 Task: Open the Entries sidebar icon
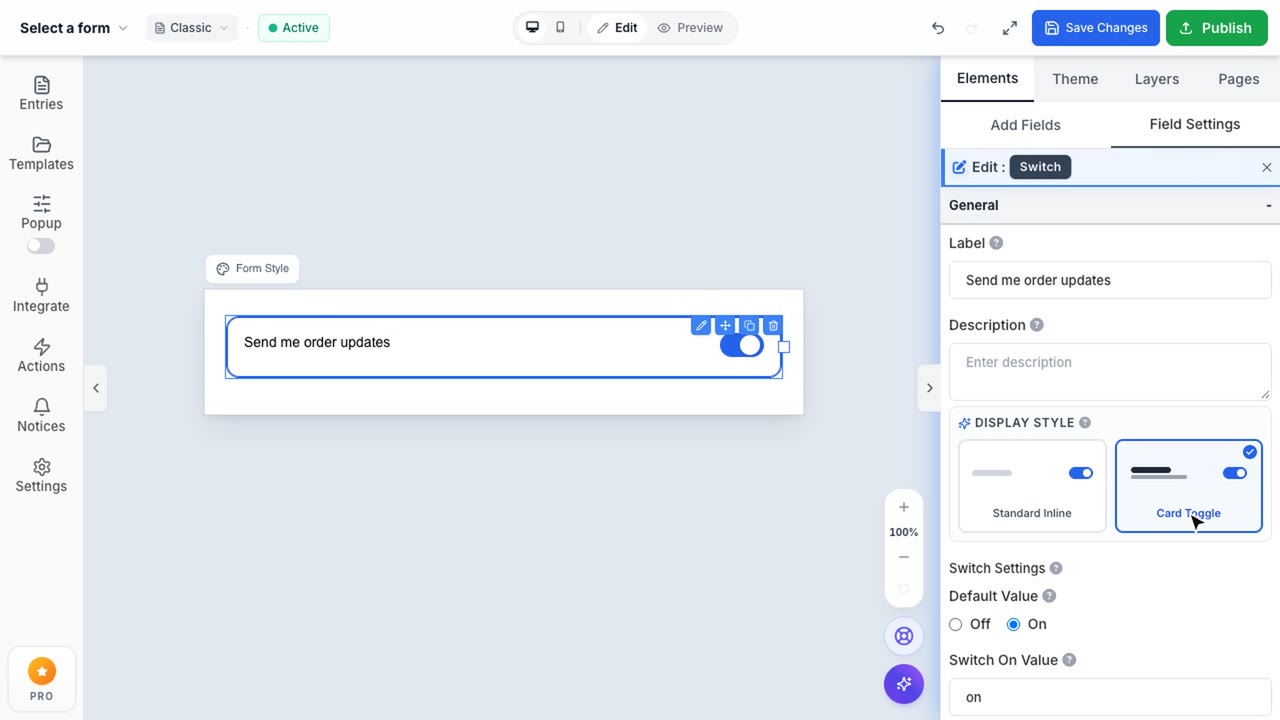pyautogui.click(x=41, y=85)
